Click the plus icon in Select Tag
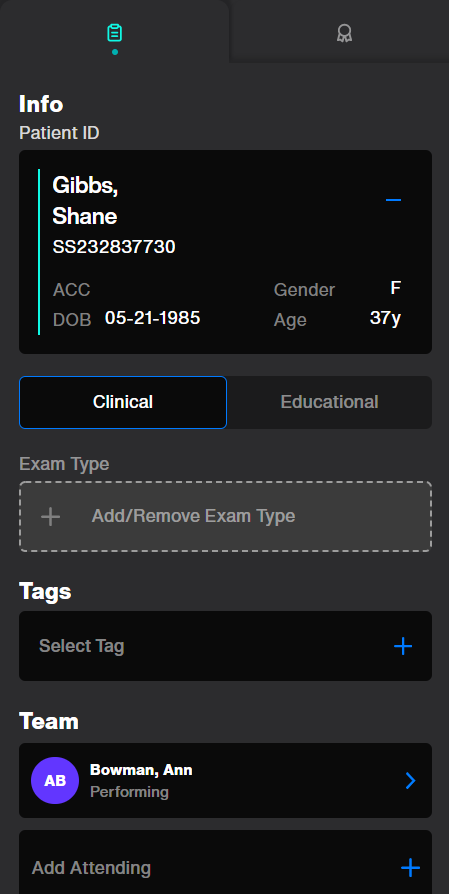Image resolution: width=449 pixels, height=894 pixels. click(403, 646)
